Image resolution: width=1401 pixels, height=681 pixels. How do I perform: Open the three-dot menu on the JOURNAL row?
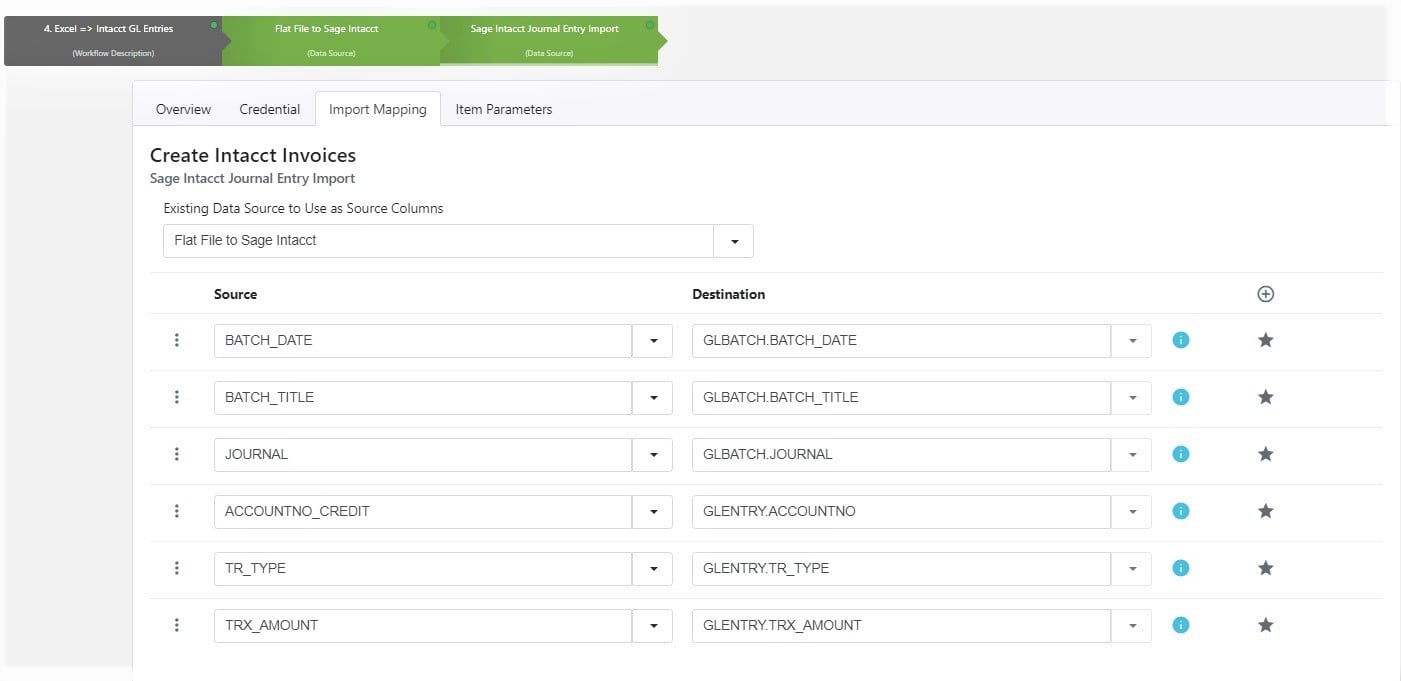(x=177, y=454)
